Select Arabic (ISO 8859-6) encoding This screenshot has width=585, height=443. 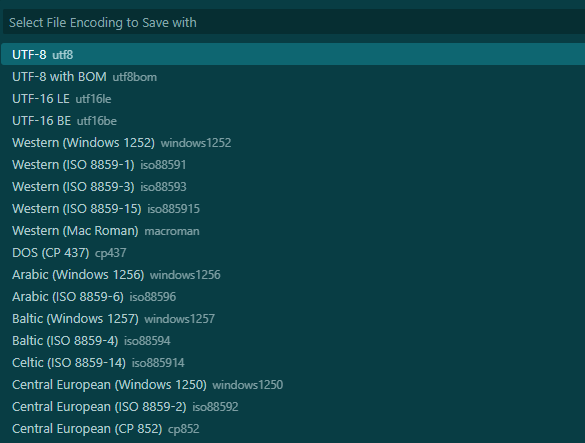coord(293,297)
